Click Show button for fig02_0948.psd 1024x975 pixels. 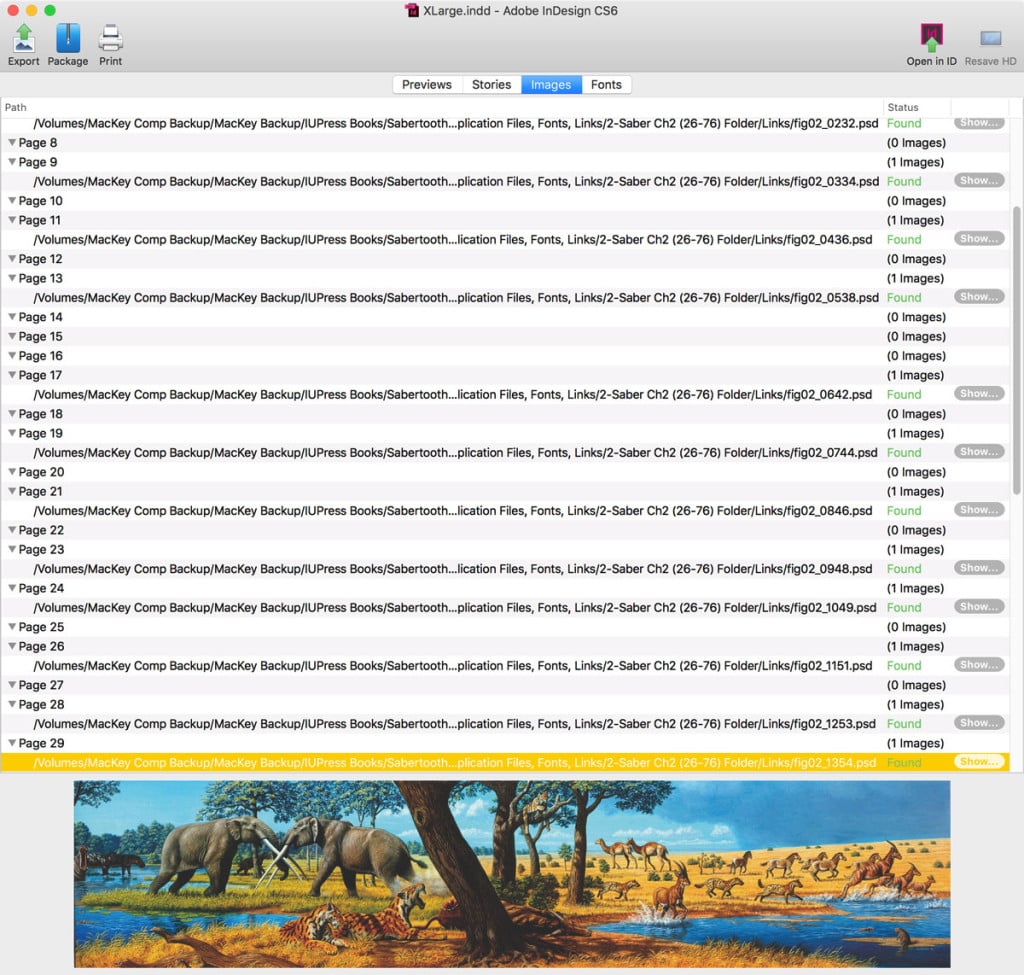[x=978, y=567]
